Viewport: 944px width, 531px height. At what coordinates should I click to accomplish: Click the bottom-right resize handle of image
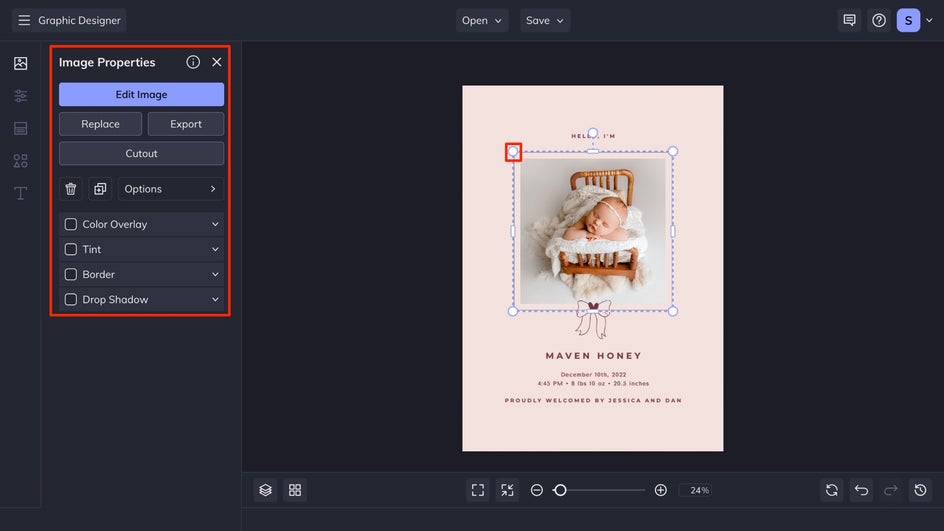pyautogui.click(x=673, y=311)
